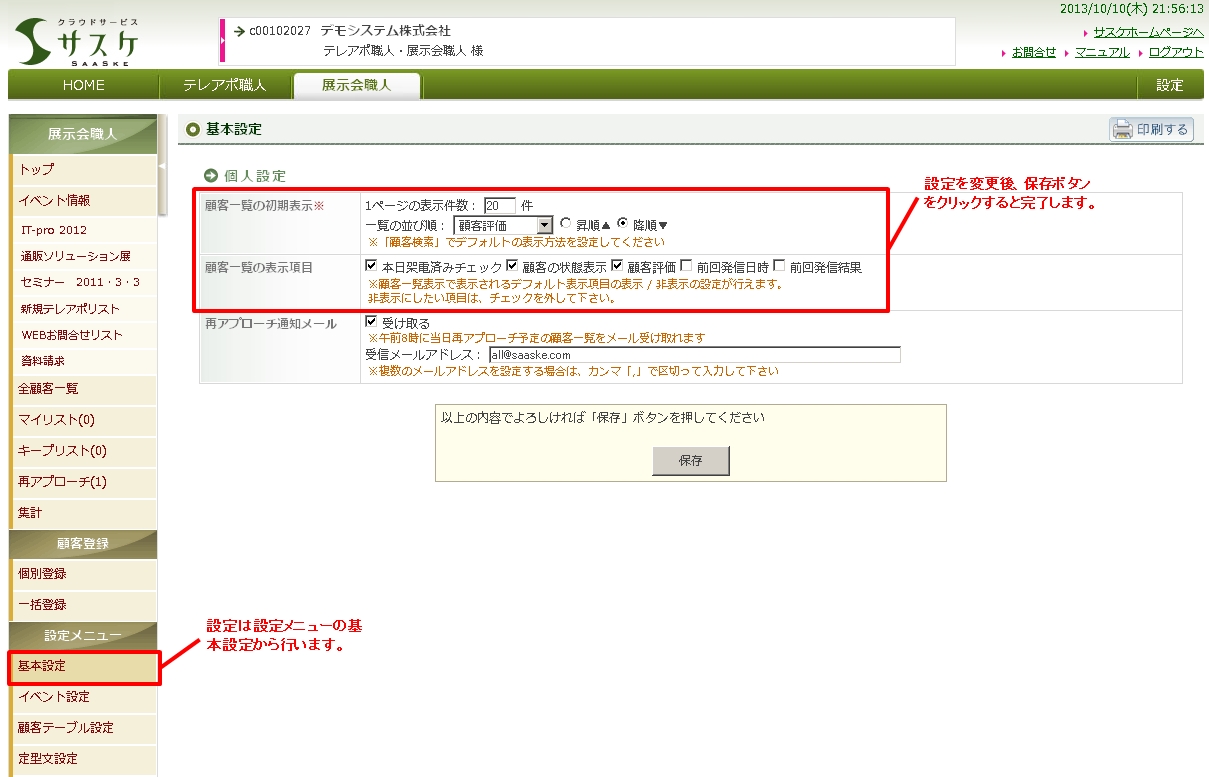The width and height of the screenshot is (1209, 777).
Task: Open 基本設定 in sidebar
Action: (x=84, y=666)
